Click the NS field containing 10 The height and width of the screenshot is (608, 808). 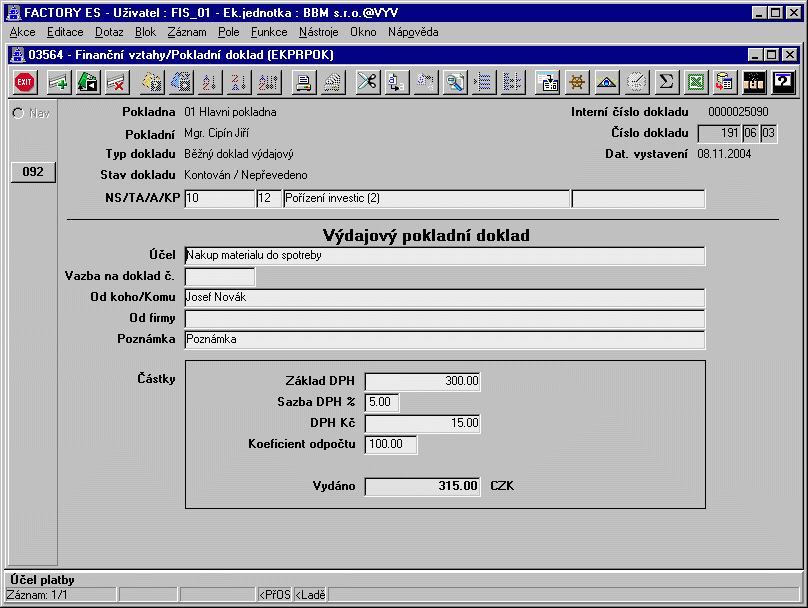pos(220,198)
